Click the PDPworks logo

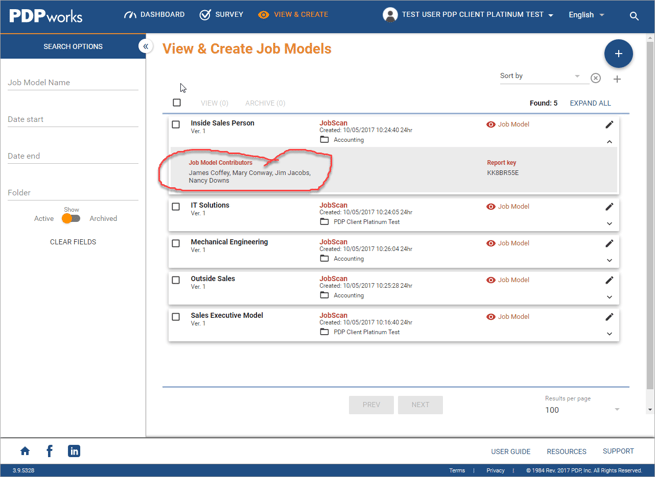46,16
